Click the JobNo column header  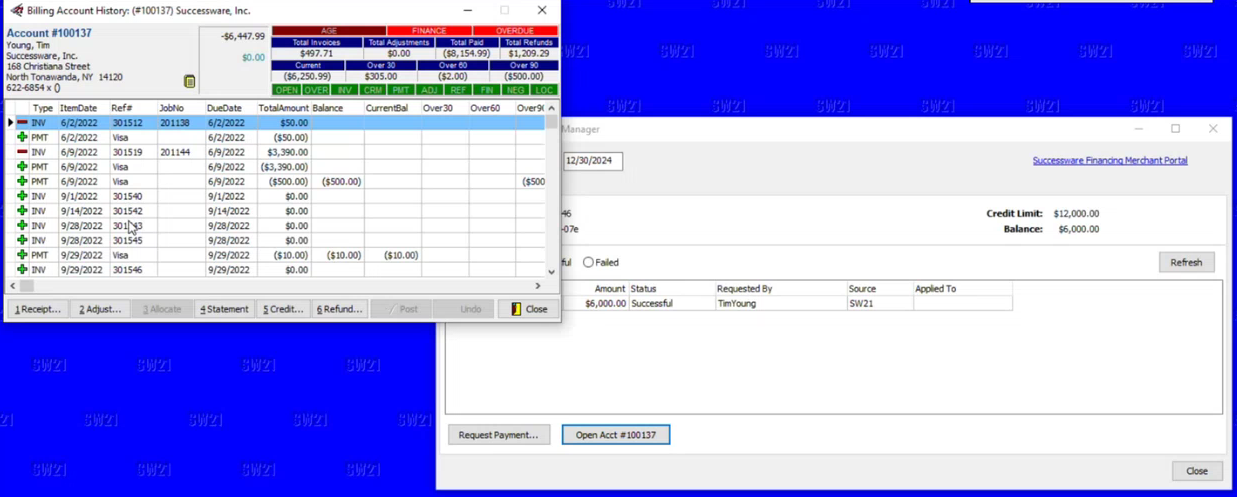(x=180, y=108)
